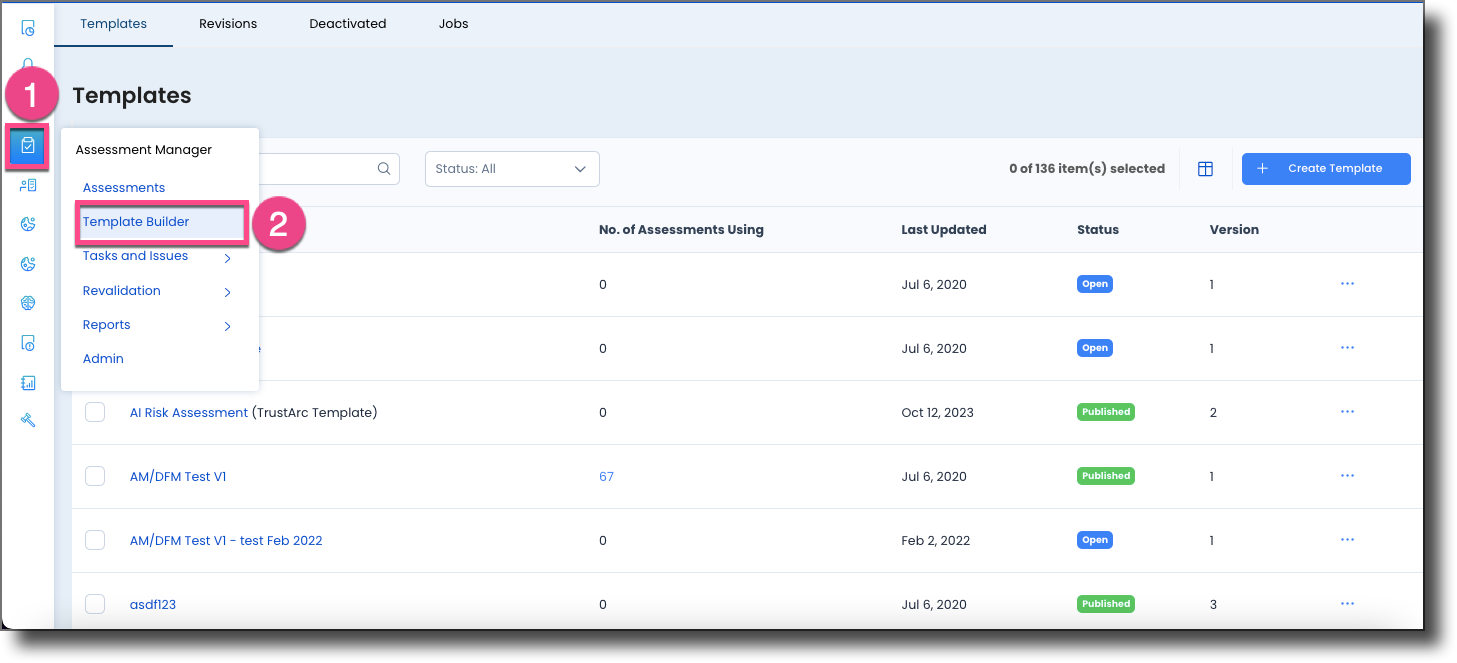Click the user records sidebar icon below Assessment Manager
Image resolution: width=1457 pixels, height=663 pixels.
pyautogui.click(x=28, y=185)
